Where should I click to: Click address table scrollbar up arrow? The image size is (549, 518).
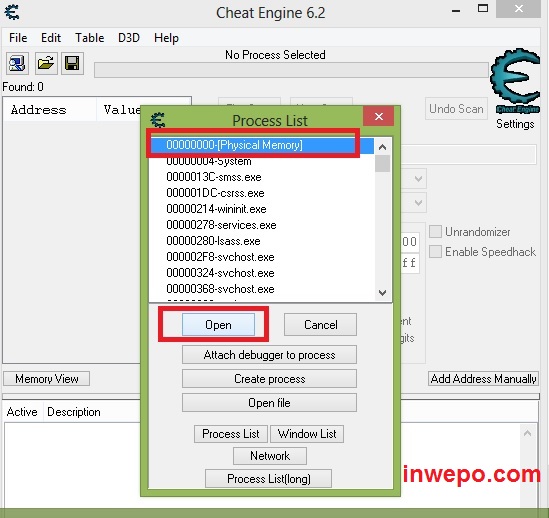(527, 434)
